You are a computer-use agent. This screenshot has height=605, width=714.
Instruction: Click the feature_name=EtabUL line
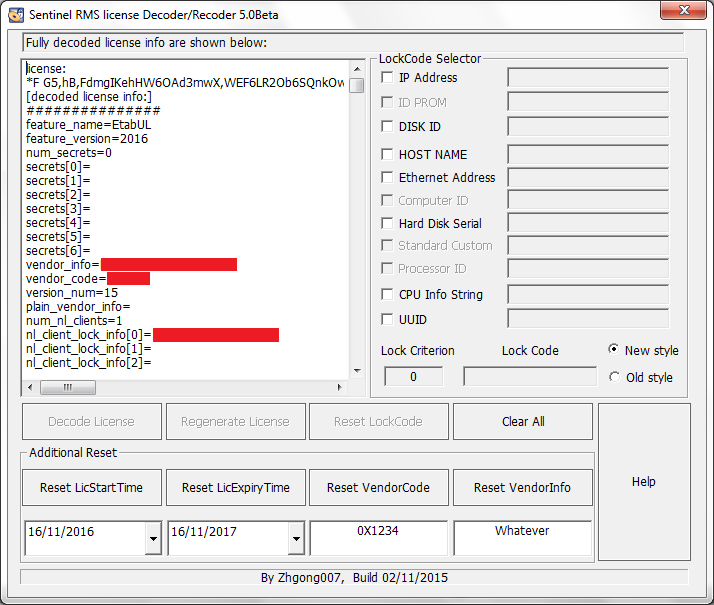click(88, 125)
